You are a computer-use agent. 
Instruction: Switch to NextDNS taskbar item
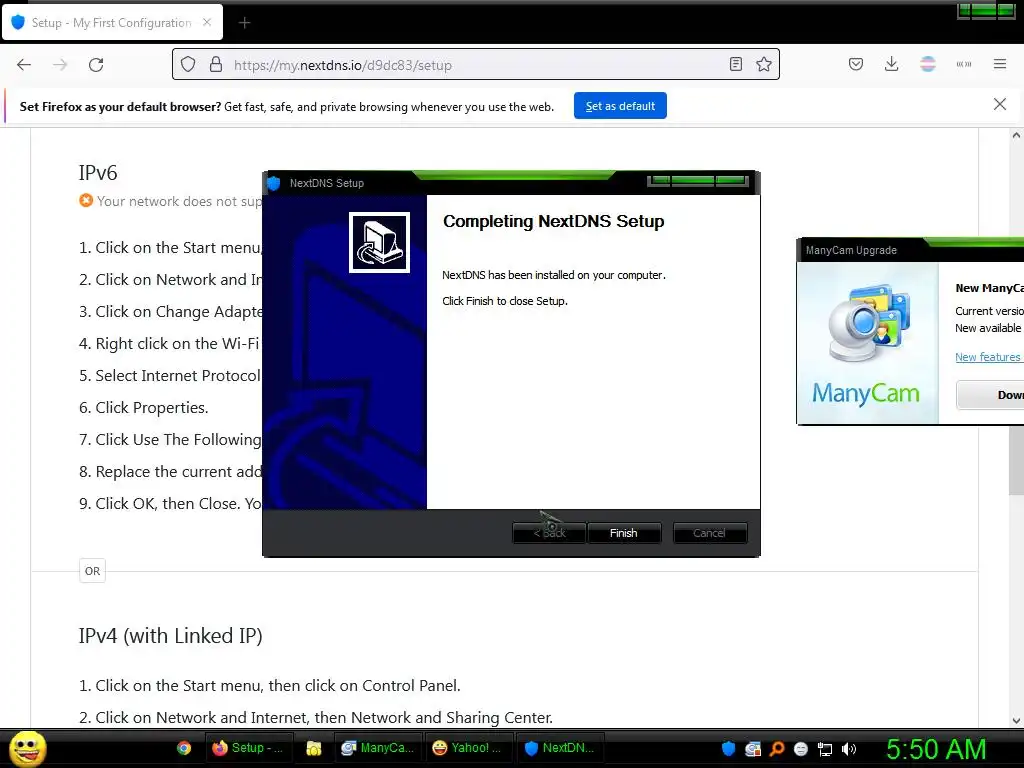coord(560,748)
